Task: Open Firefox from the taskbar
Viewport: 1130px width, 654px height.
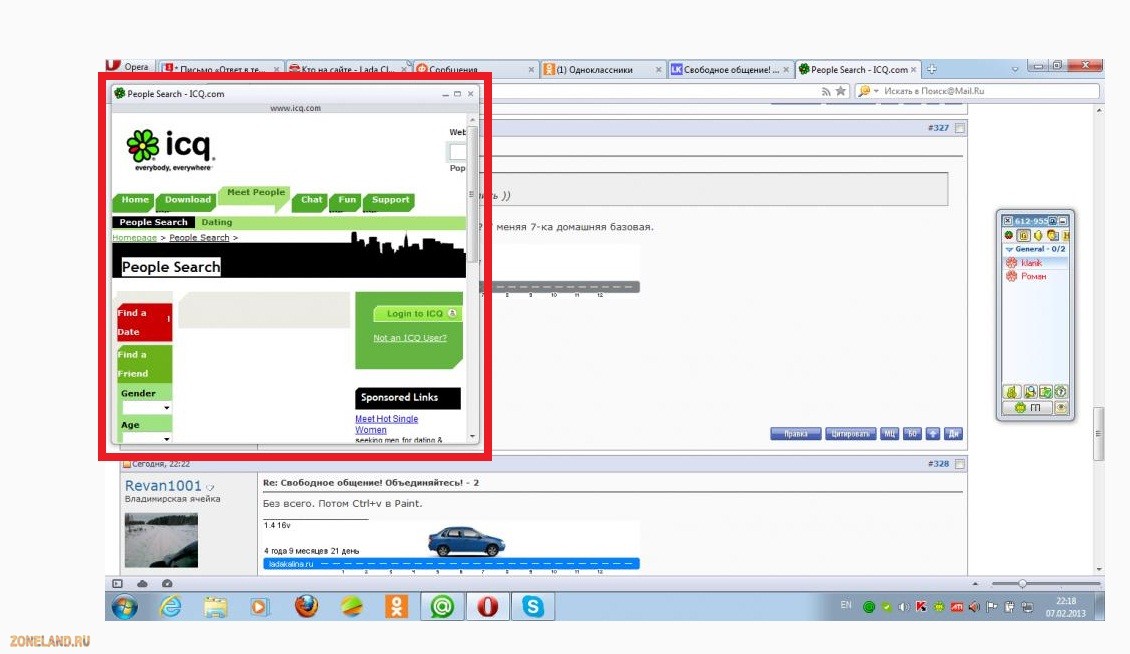Action: pos(306,606)
